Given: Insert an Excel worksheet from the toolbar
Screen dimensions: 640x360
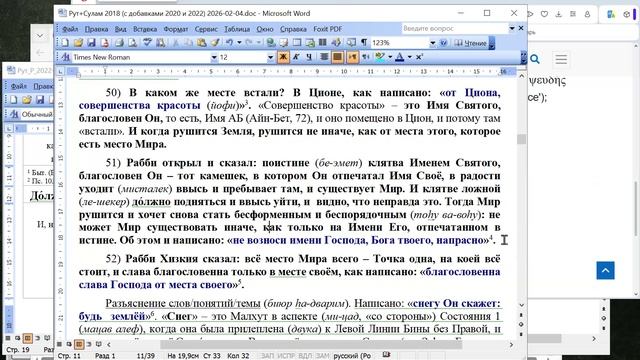Looking at the screenshot, I should tap(310, 42).
